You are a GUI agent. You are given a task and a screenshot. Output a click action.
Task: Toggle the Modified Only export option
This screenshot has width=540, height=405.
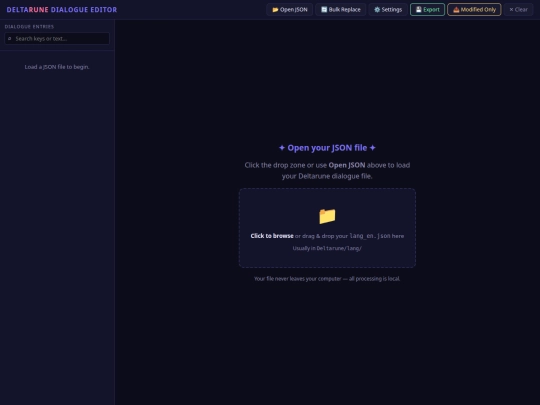(474, 10)
